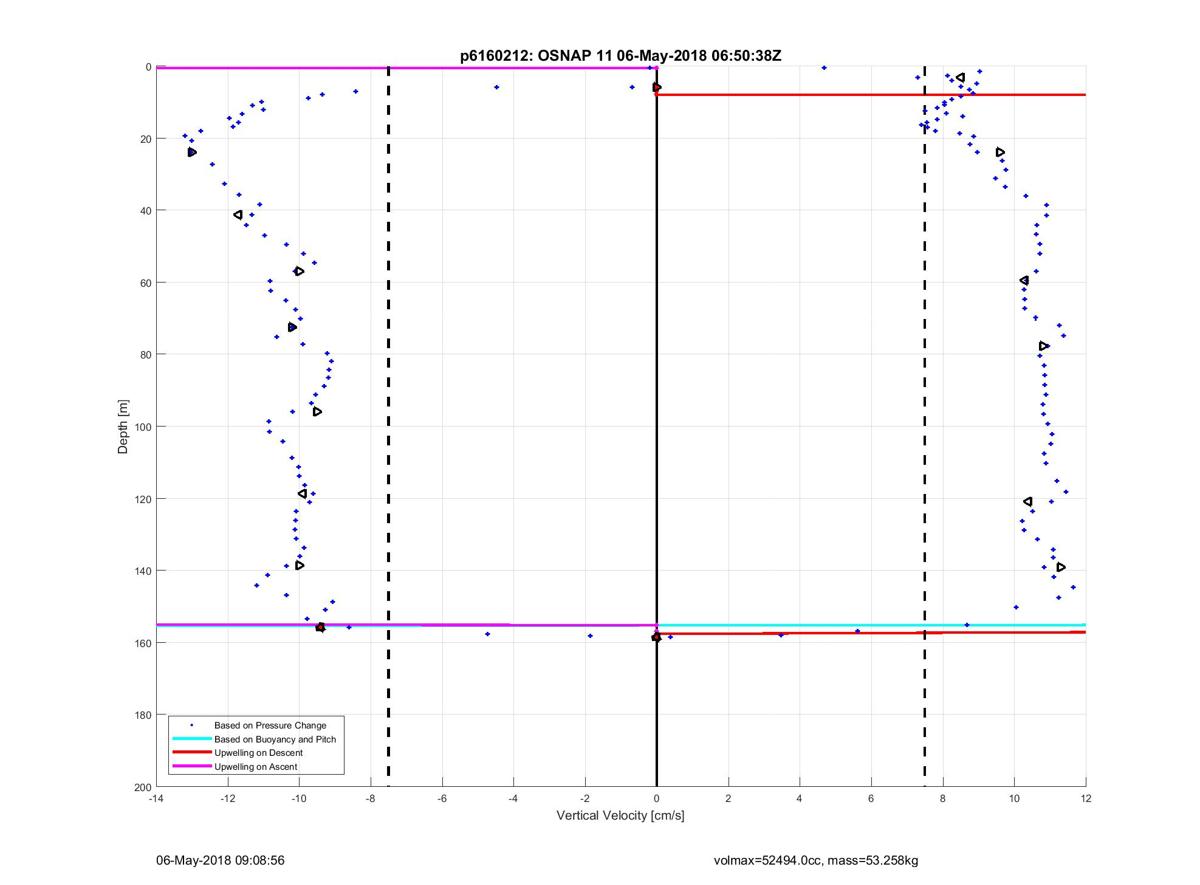Click the legend entry 'Based on Pressure Change'
The image size is (1200, 885).
pos(270,725)
